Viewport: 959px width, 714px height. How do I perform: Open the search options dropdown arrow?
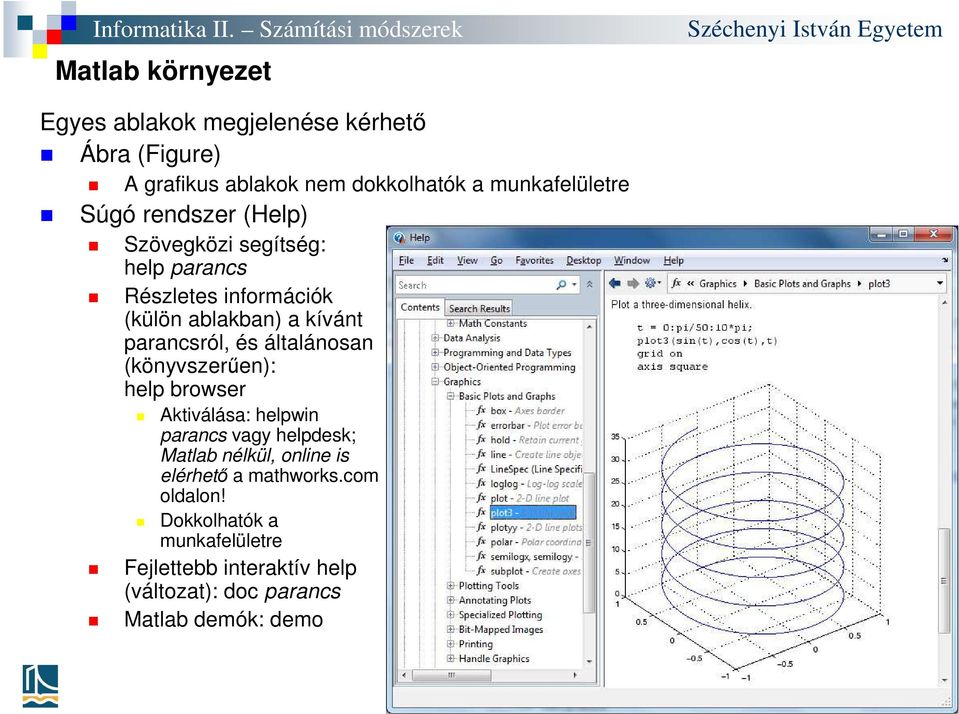574,285
